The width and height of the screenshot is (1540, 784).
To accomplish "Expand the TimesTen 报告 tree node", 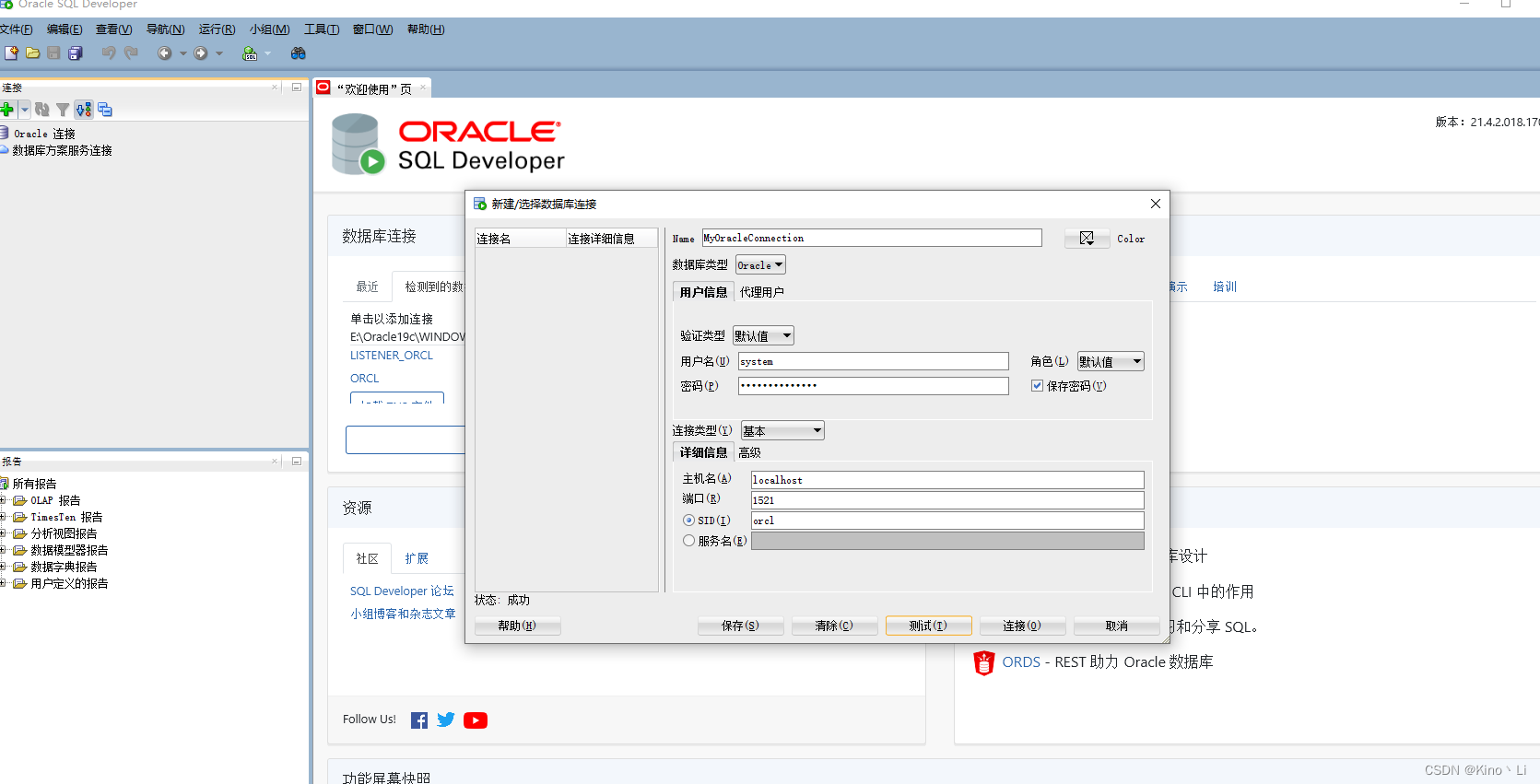I will tap(3, 517).
